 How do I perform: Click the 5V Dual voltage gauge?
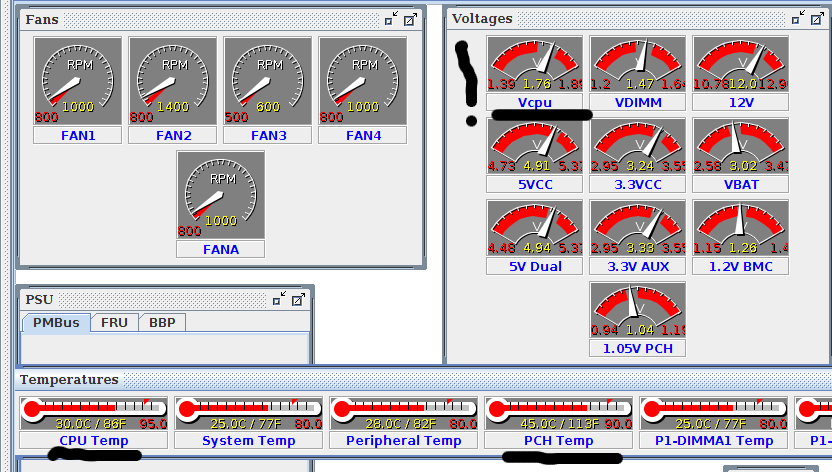point(534,228)
